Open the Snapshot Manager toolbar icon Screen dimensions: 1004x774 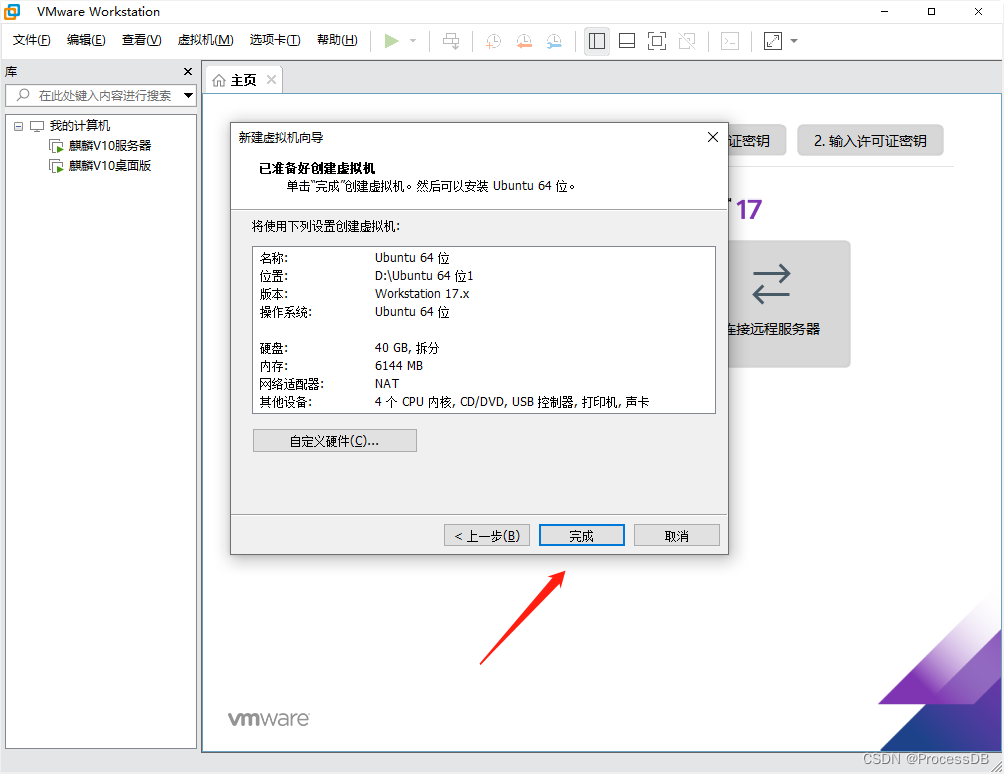(x=554, y=42)
